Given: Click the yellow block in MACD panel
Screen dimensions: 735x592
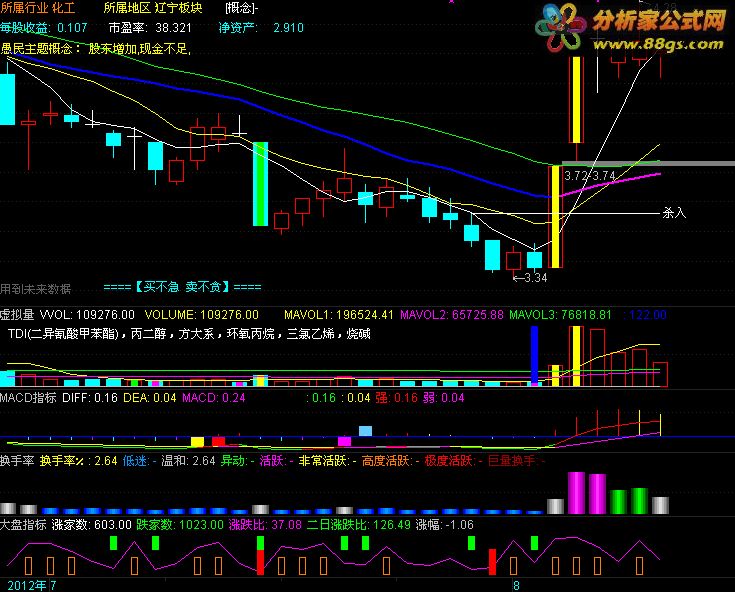Looking at the screenshot, I should tap(197, 441).
